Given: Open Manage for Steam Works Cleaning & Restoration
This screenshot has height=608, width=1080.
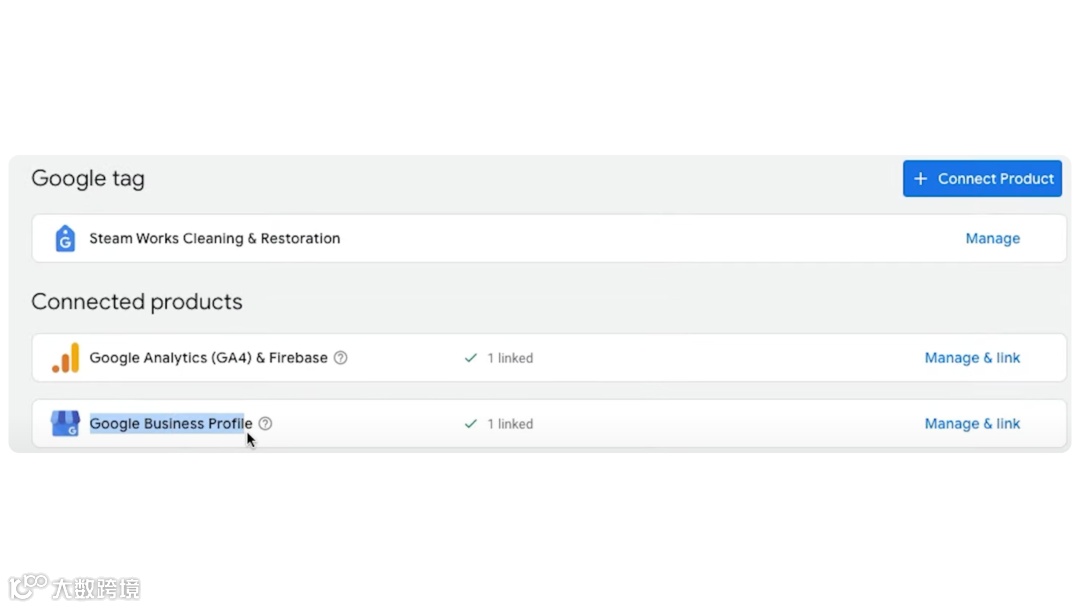Looking at the screenshot, I should pyautogui.click(x=992, y=238).
